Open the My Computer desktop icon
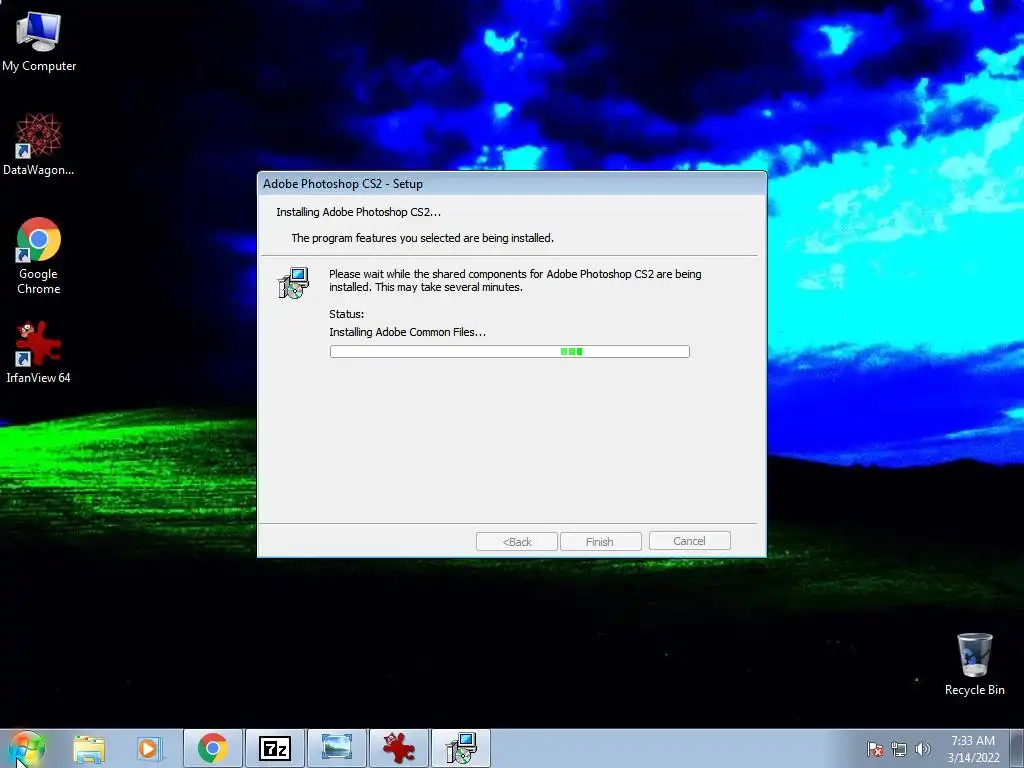The image size is (1024, 768). pyautogui.click(x=39, y=42)
